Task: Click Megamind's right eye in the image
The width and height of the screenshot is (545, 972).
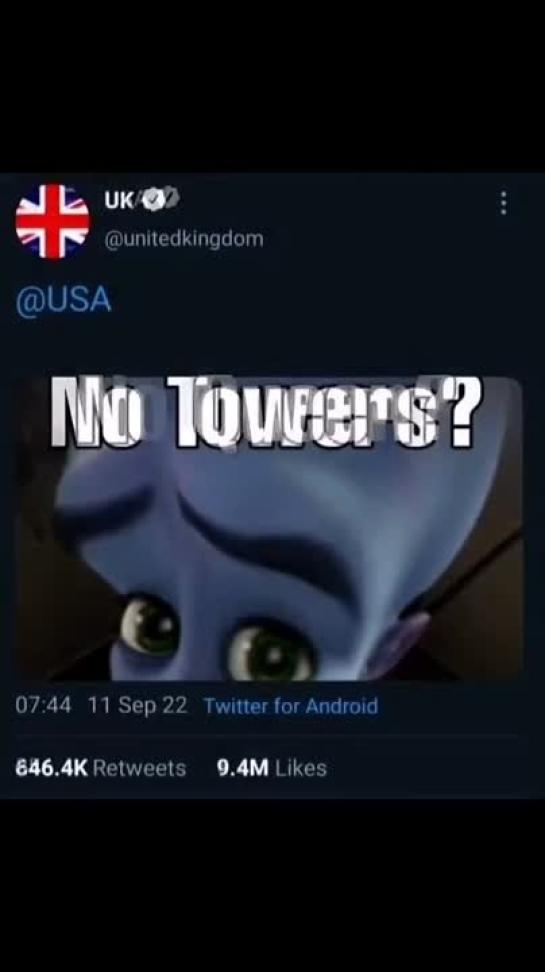Action: point(269,651)
